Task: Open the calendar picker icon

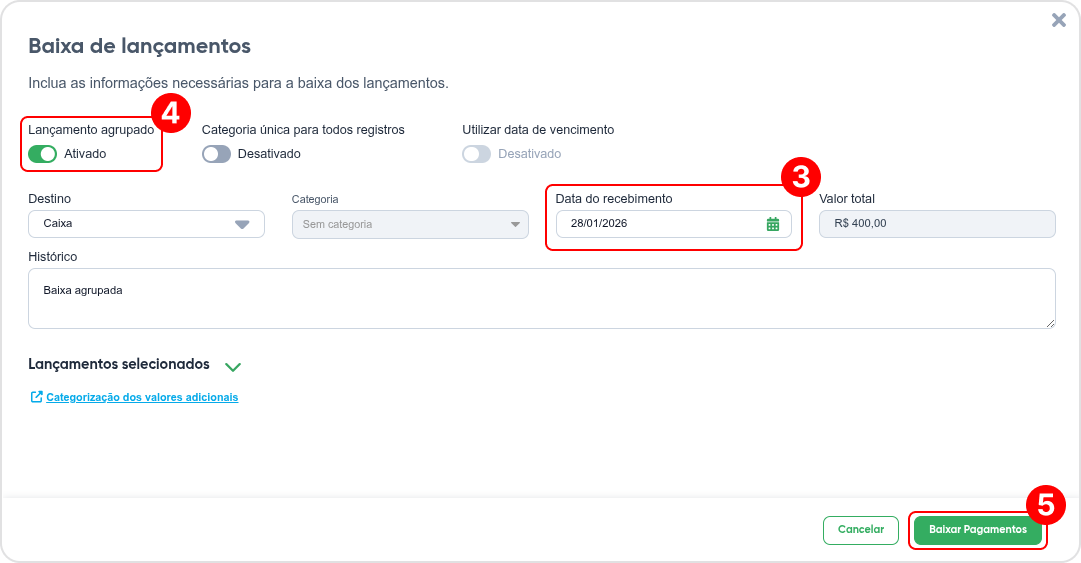Action: (x=773, y=224)
